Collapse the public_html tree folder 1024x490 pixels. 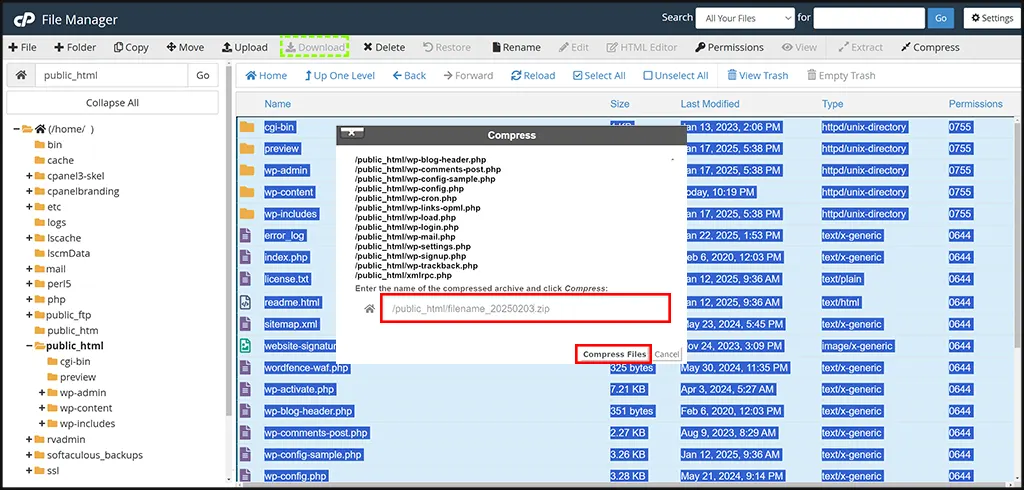pyautogui.click(x=29, y=346)
